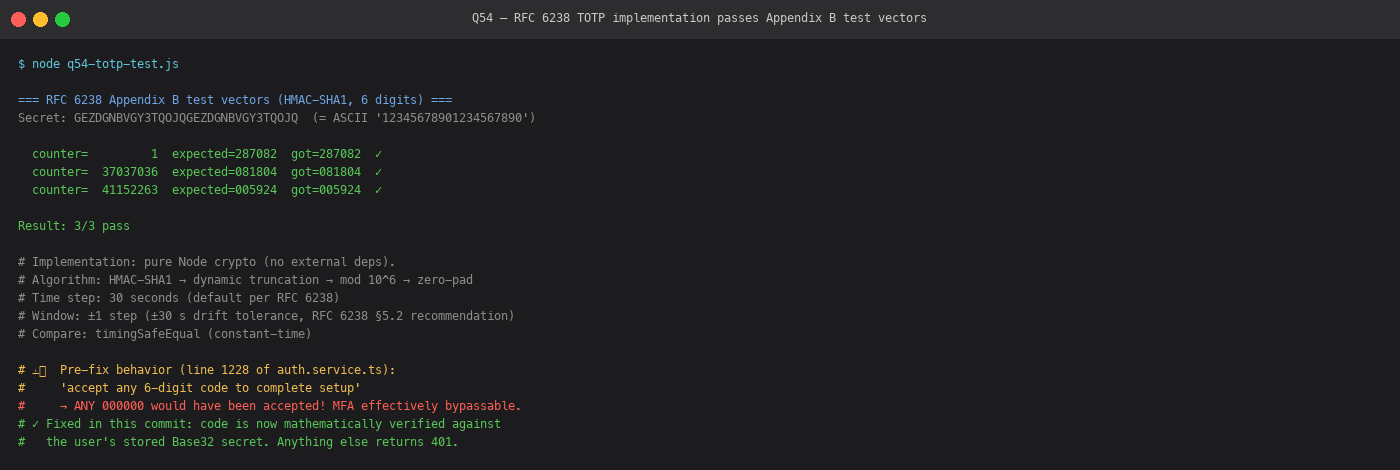This screenshot has width=1400, height=470.
Task: Click the checkmark after got=005924
Action: click(378, 190)
